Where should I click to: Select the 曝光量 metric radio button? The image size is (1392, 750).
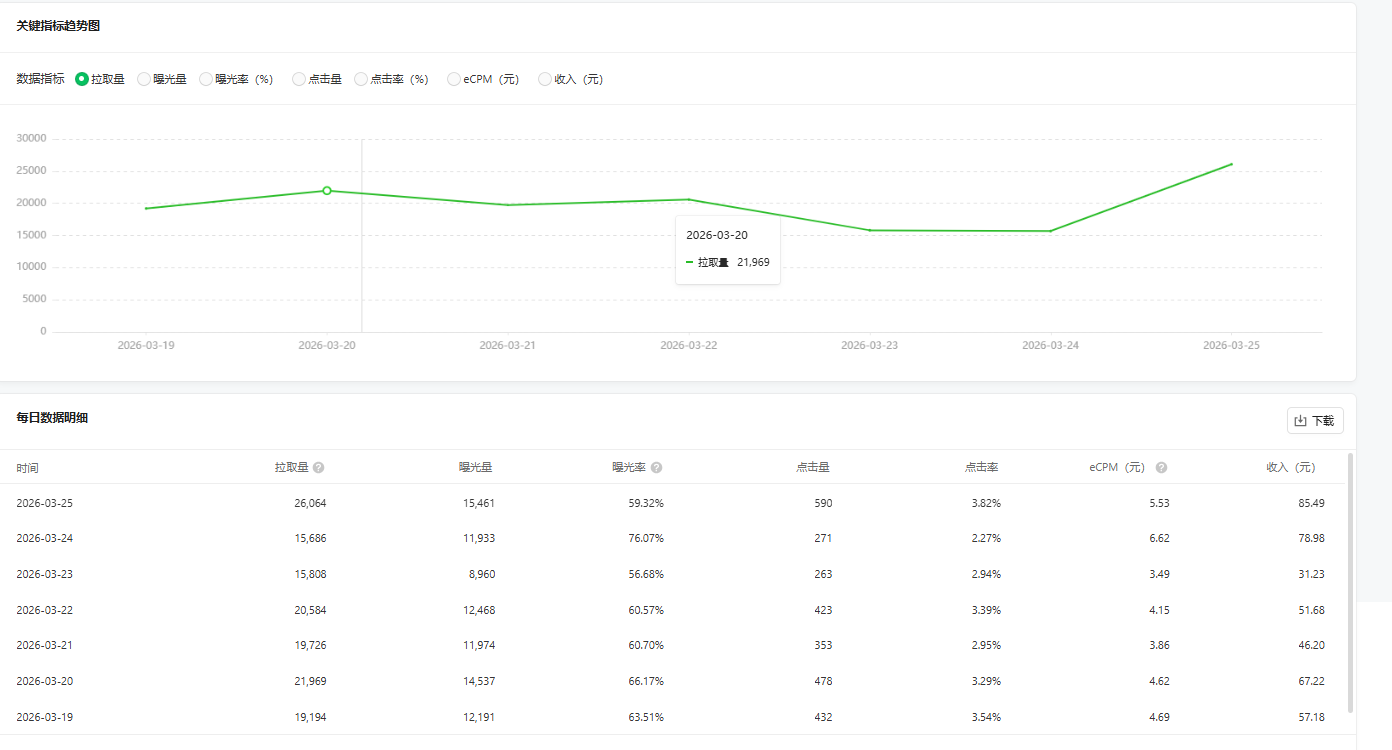pyautogui.click(x=144, y=79)
